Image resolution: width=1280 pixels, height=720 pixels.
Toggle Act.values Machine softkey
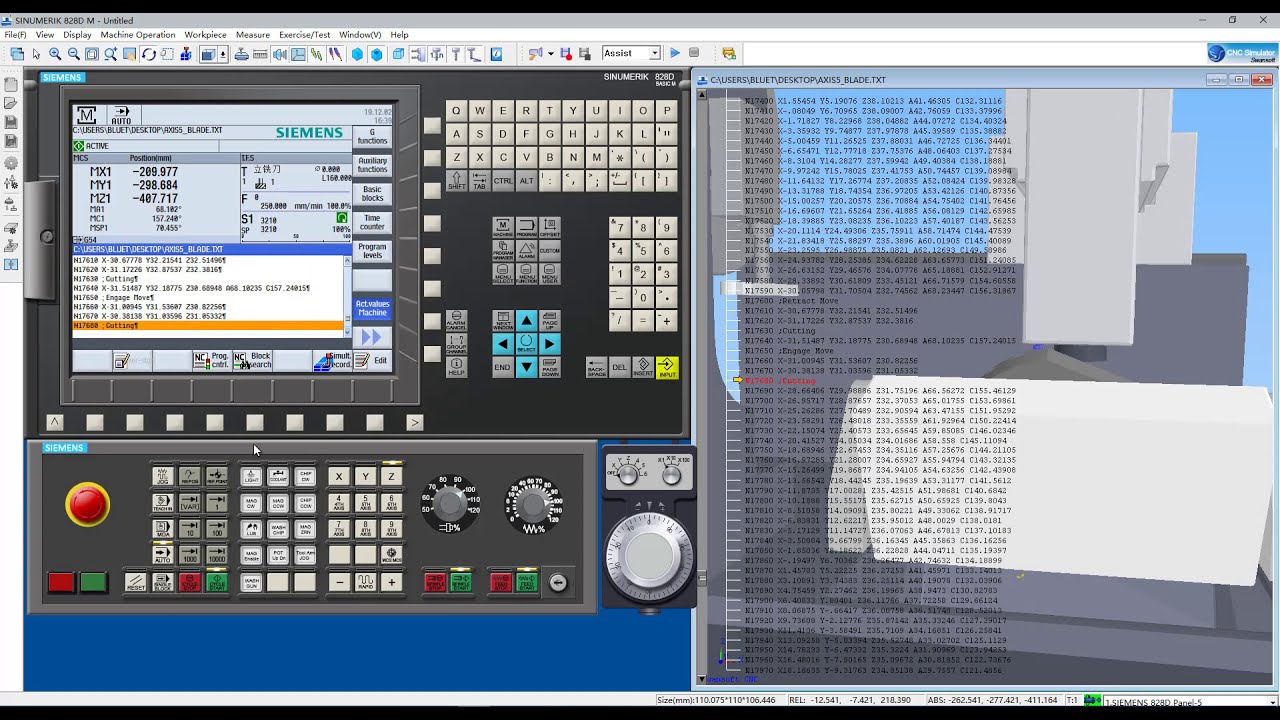(x=372, y=308)
